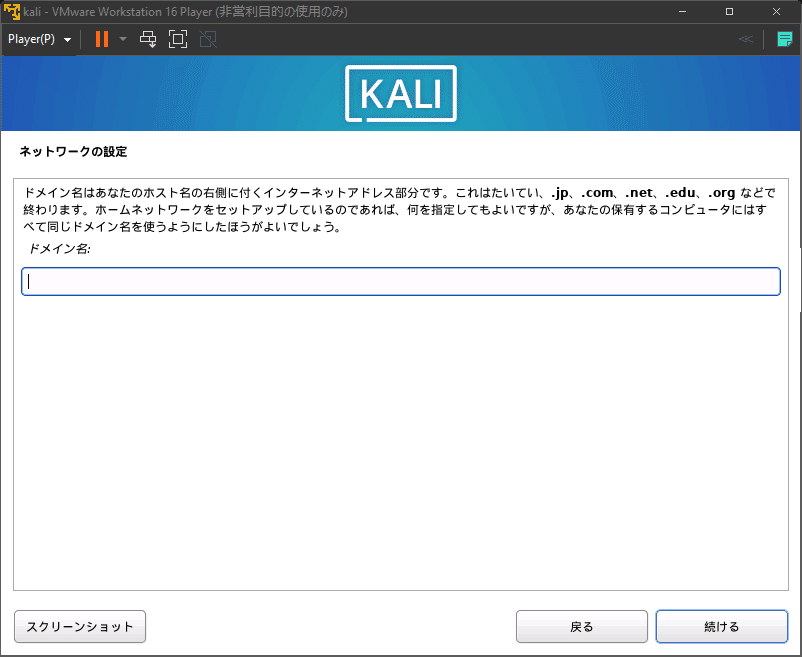Send Ctrl+Alt+Del to the virtual machine

tap(148, 39)
